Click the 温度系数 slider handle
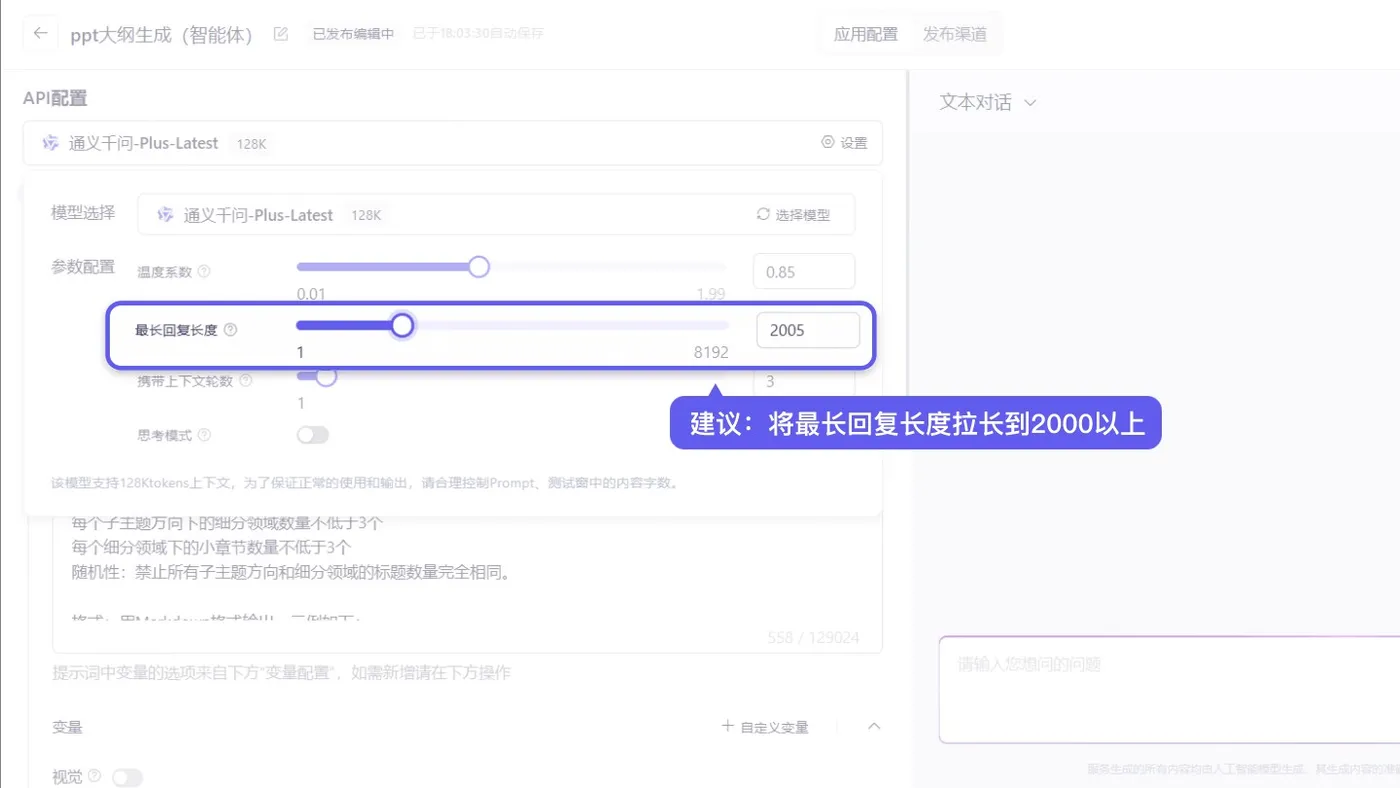1400x788 pixels. (x=479, y=267)
